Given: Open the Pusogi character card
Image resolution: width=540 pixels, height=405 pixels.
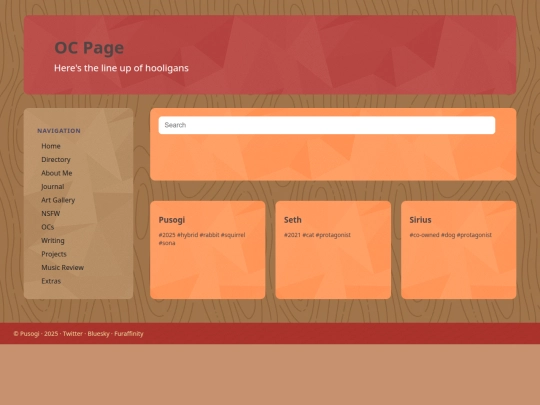Looking at the screenshot, I should click(x=208, y=250).
